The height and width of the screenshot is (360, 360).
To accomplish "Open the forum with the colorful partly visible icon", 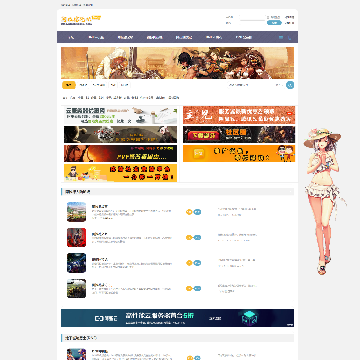I will (x=76, y=354).
